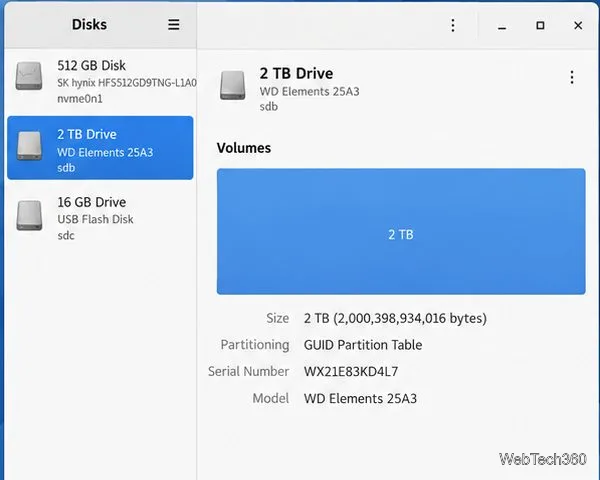This screenshot has height=480, width=600.
Task: Click the Disks title in the header
Action: (89, 24)
